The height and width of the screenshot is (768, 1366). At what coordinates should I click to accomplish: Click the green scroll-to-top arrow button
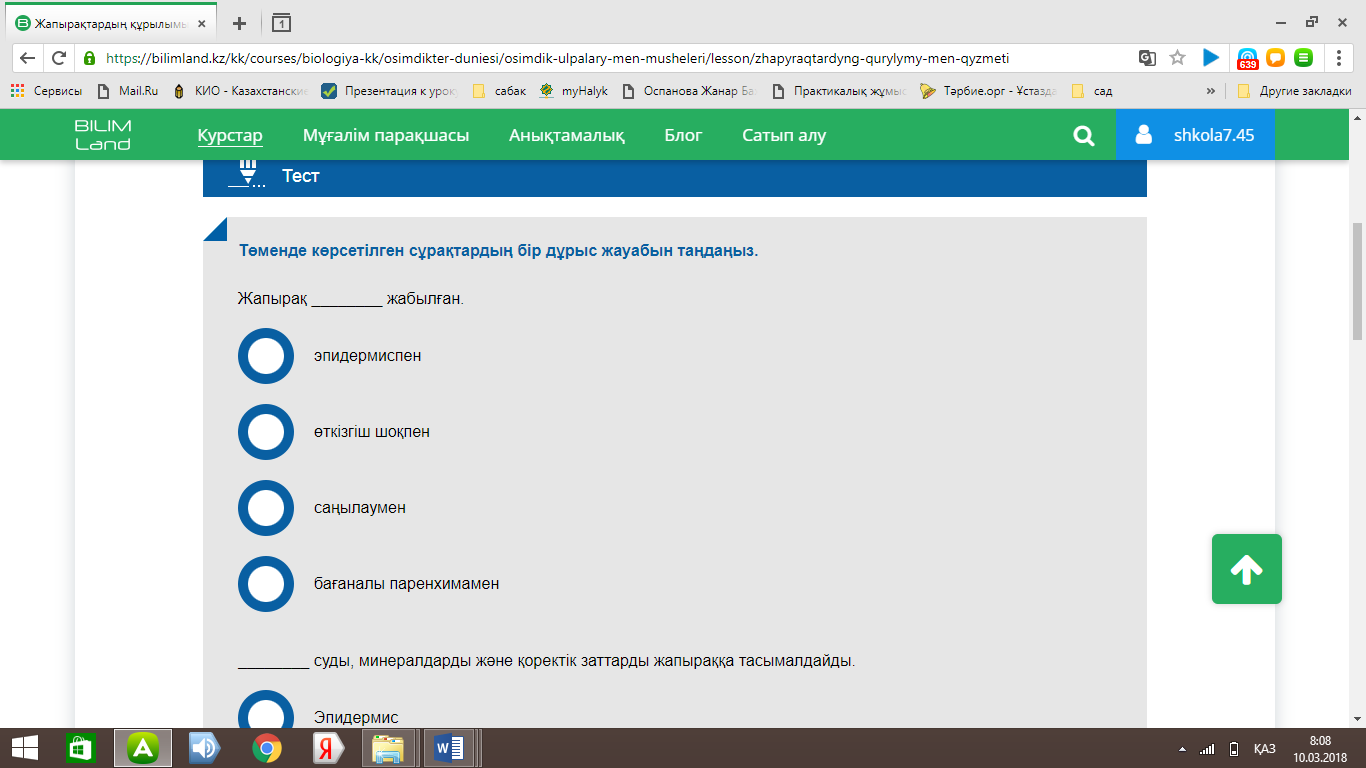coord(1247,569)
